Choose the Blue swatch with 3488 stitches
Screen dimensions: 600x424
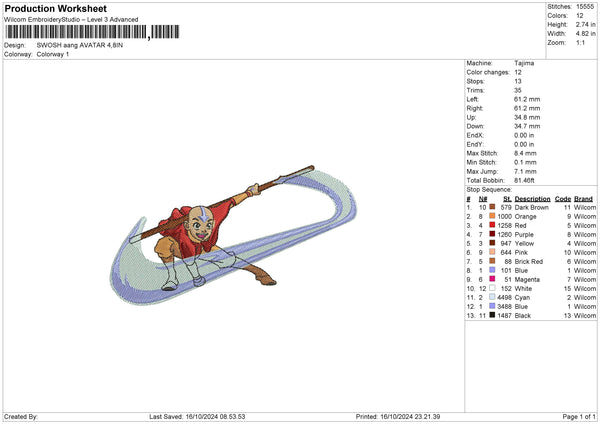click(492, 306)
